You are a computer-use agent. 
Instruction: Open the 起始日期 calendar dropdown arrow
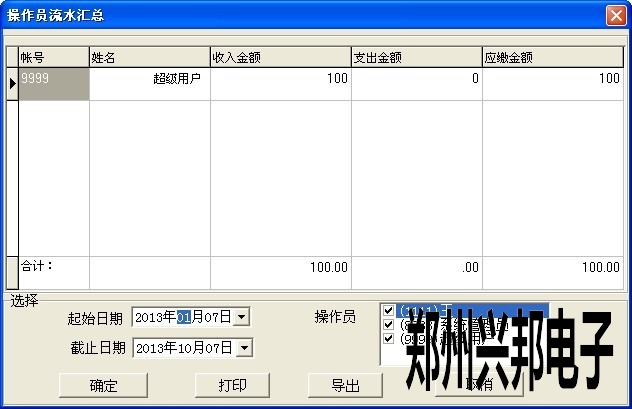pos(243,318)
